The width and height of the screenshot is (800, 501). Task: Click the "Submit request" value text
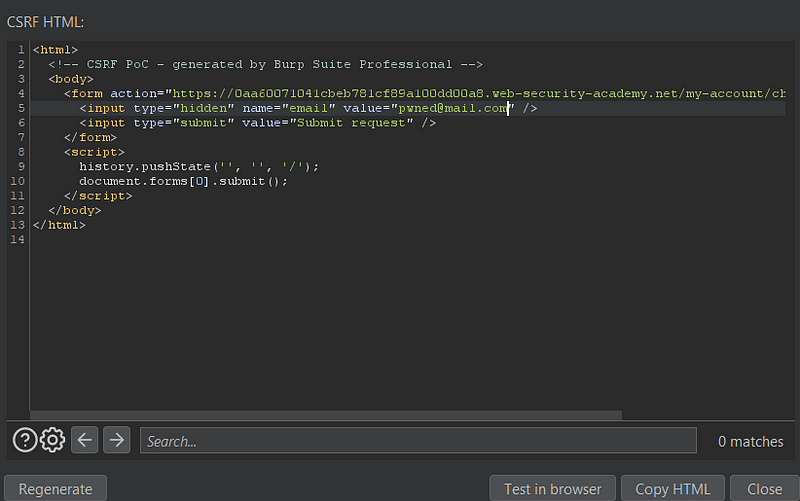tap(351, 123)
